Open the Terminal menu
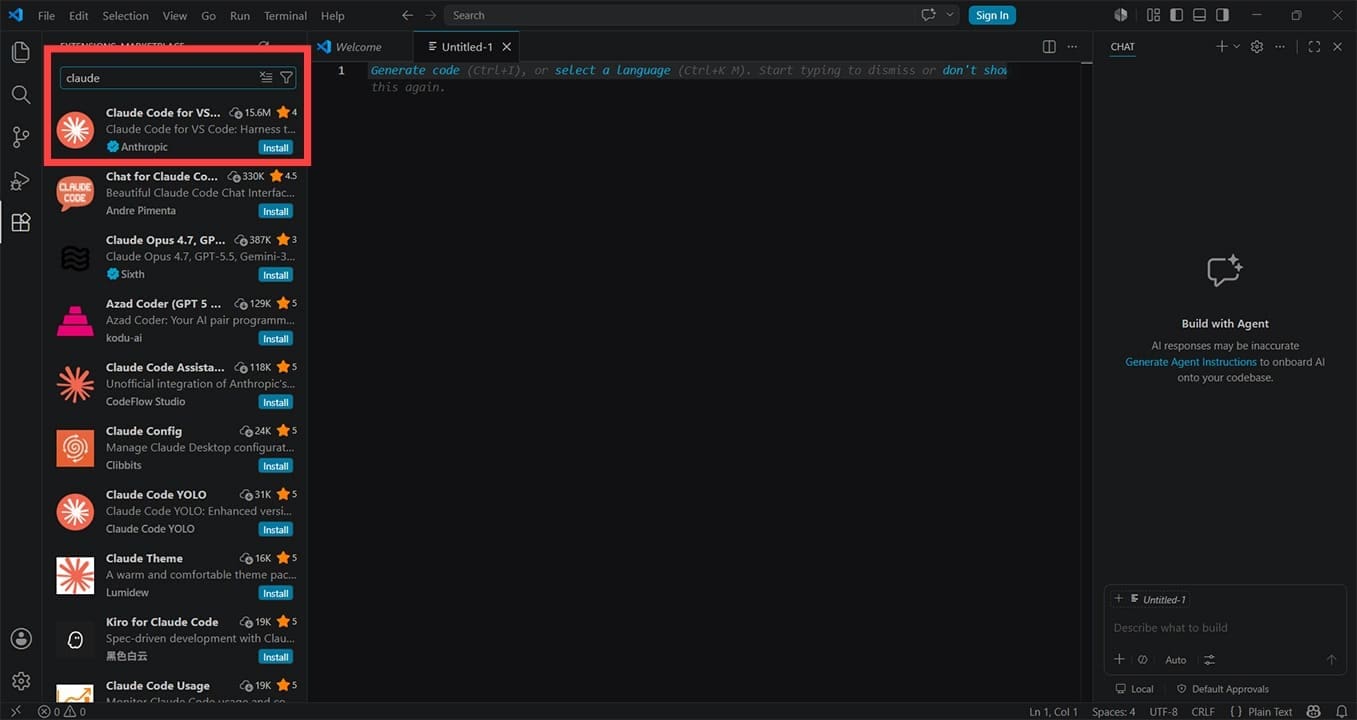Viewport: 1357px width, 720px height. click(x=285, y=15)
